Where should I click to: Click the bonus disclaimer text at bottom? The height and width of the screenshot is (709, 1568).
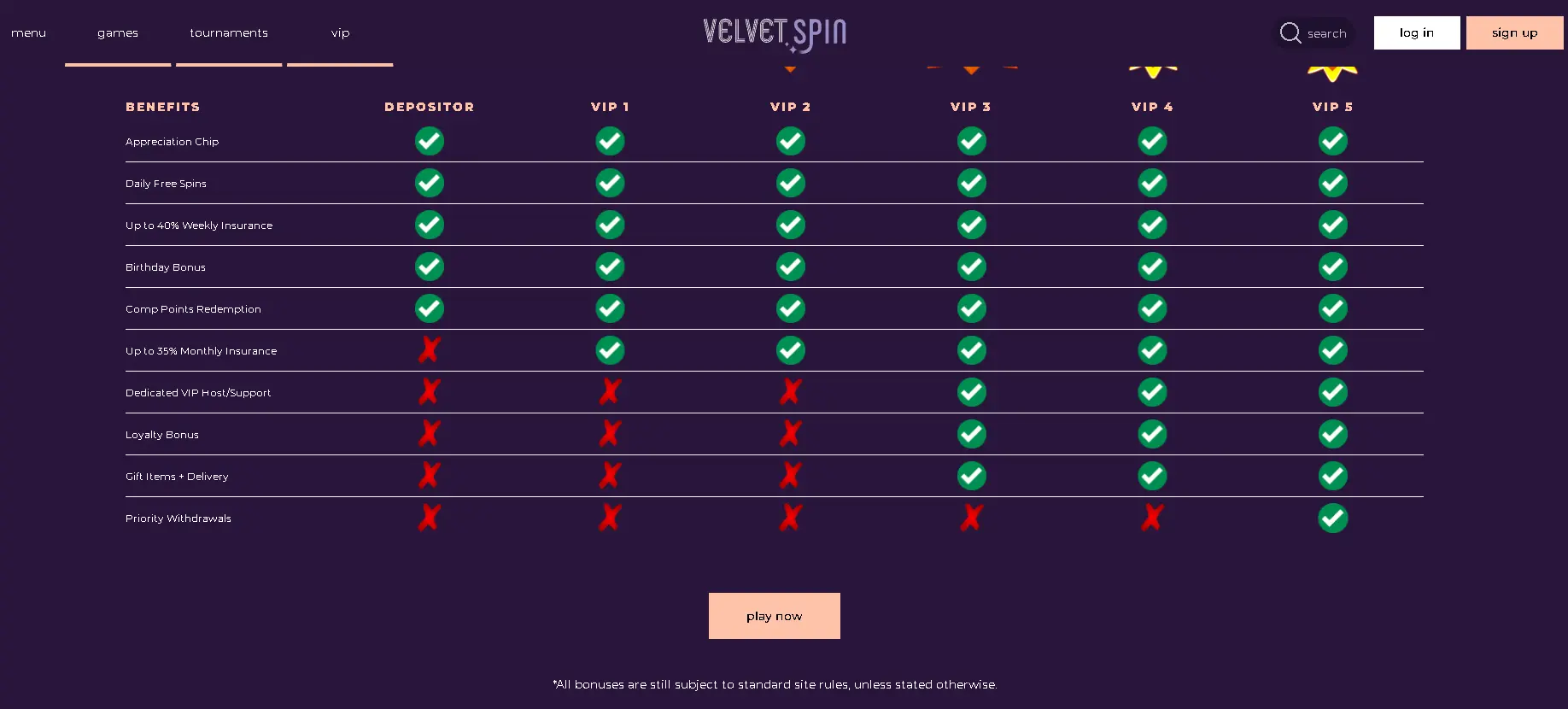(774, 684)
